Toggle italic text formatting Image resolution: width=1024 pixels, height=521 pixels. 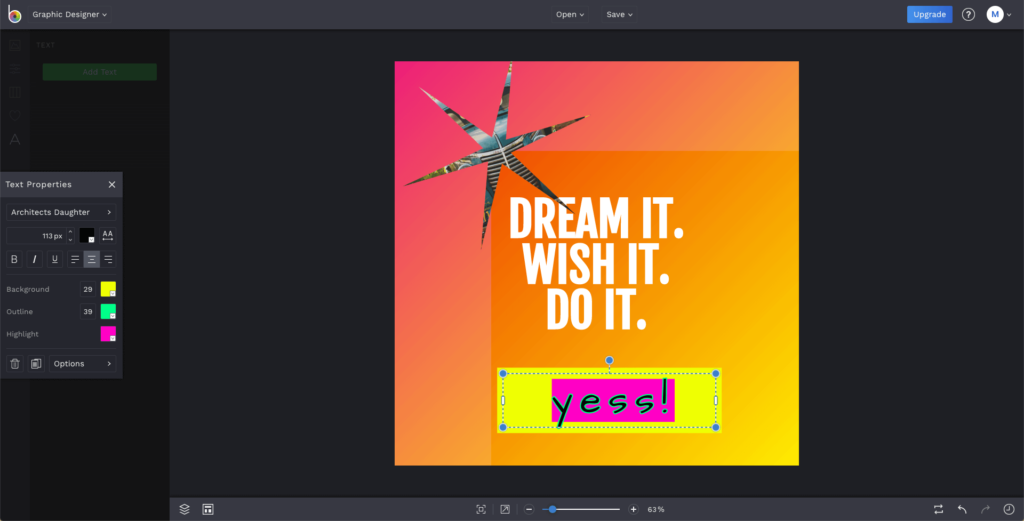(35, 259)
